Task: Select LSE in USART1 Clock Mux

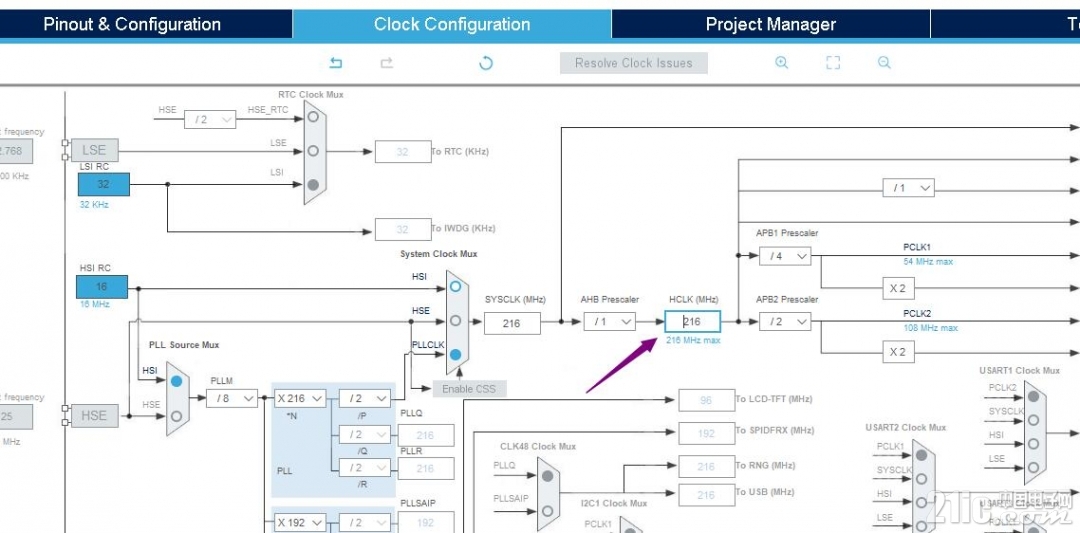Action: pyautogui.click(x=1032, y=468)
